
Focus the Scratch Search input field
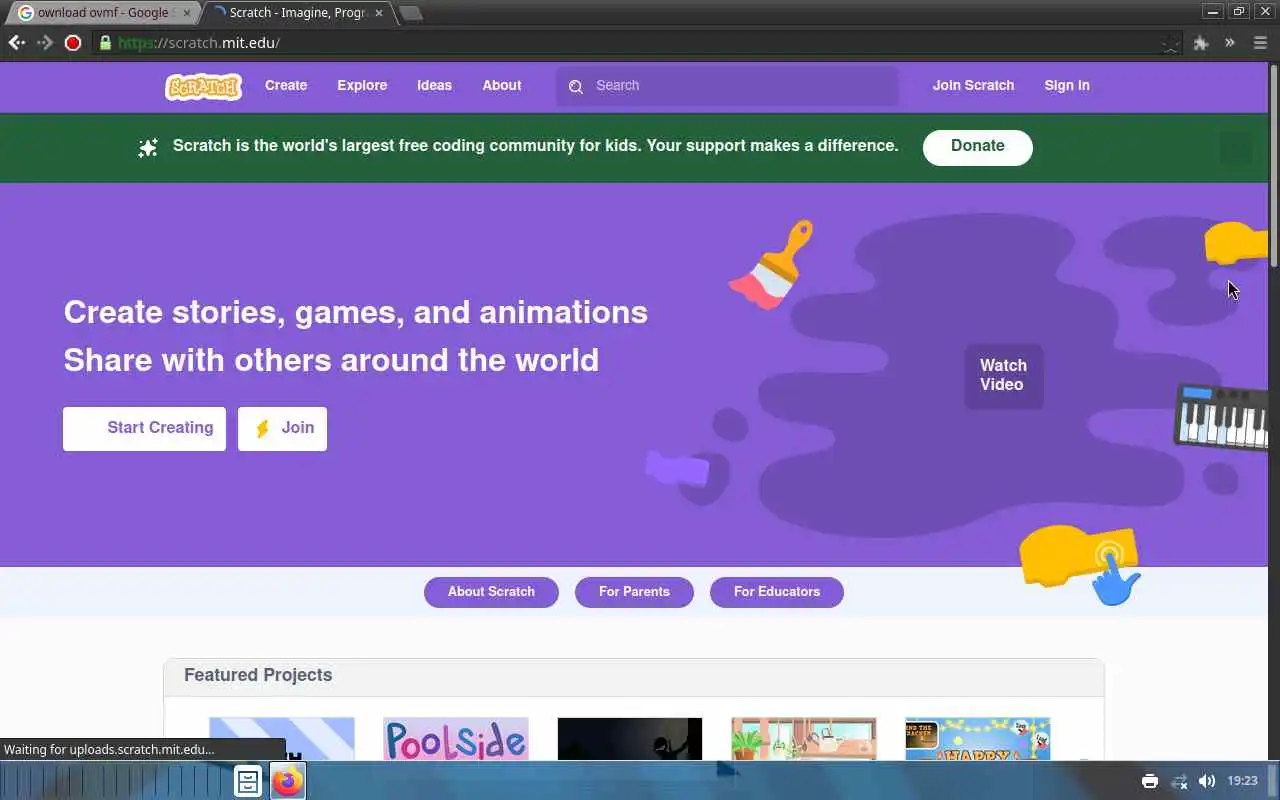pos(727,86)
